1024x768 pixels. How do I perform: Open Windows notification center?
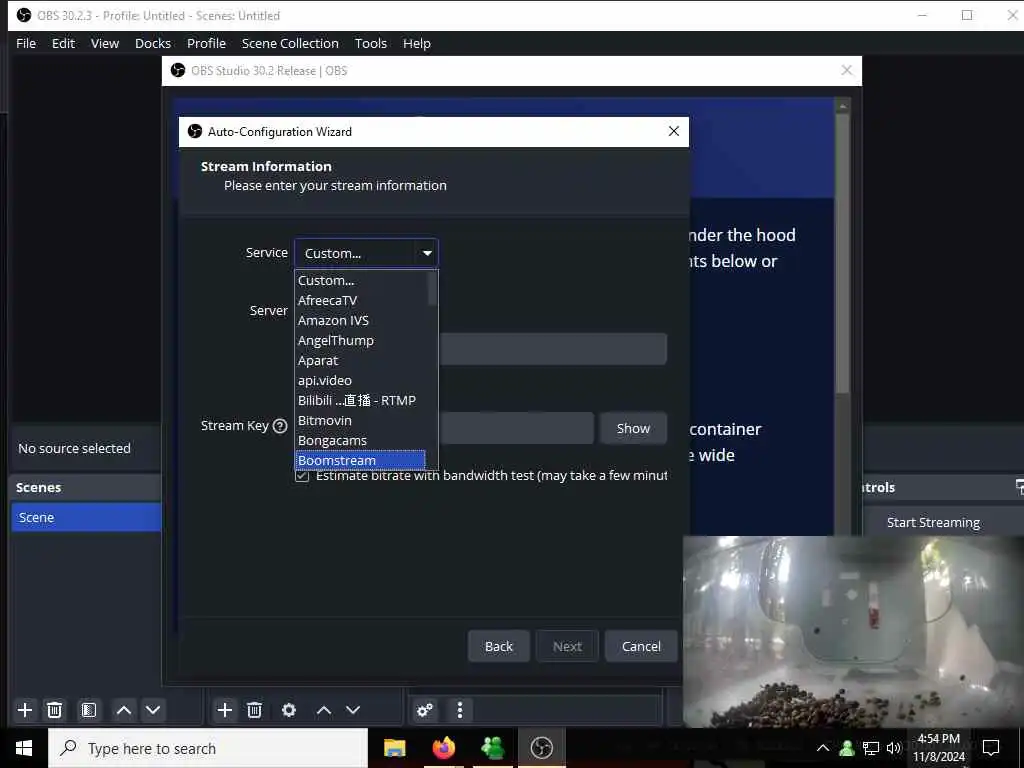coord(991,748)
